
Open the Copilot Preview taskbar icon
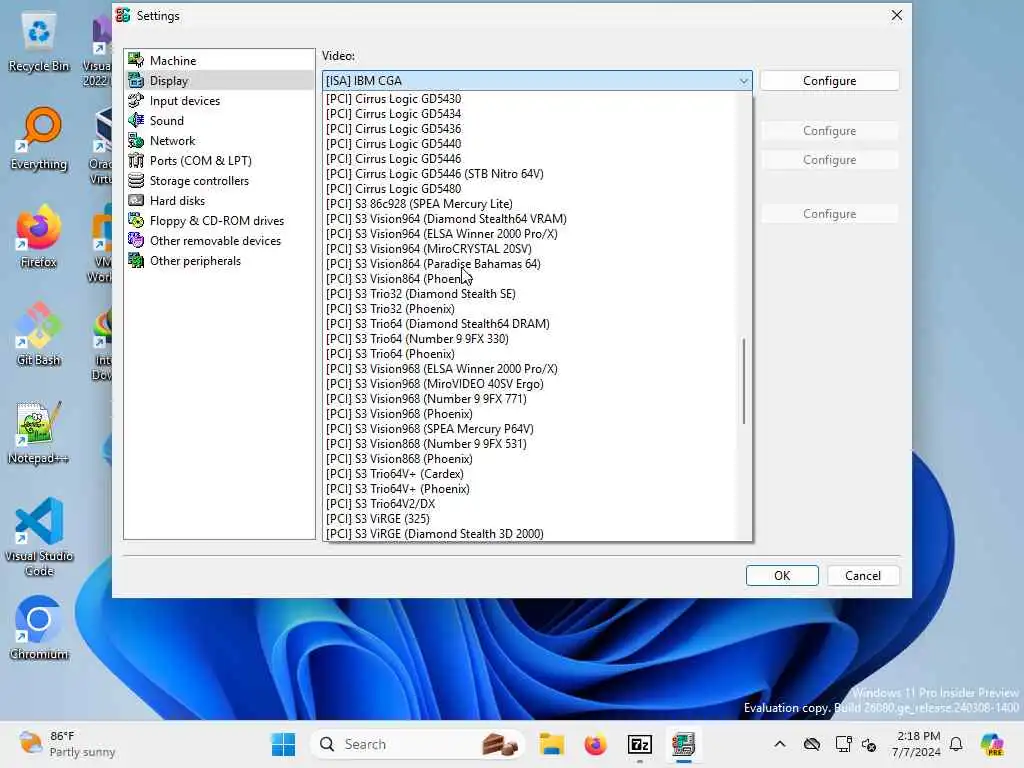coord(992,744)
